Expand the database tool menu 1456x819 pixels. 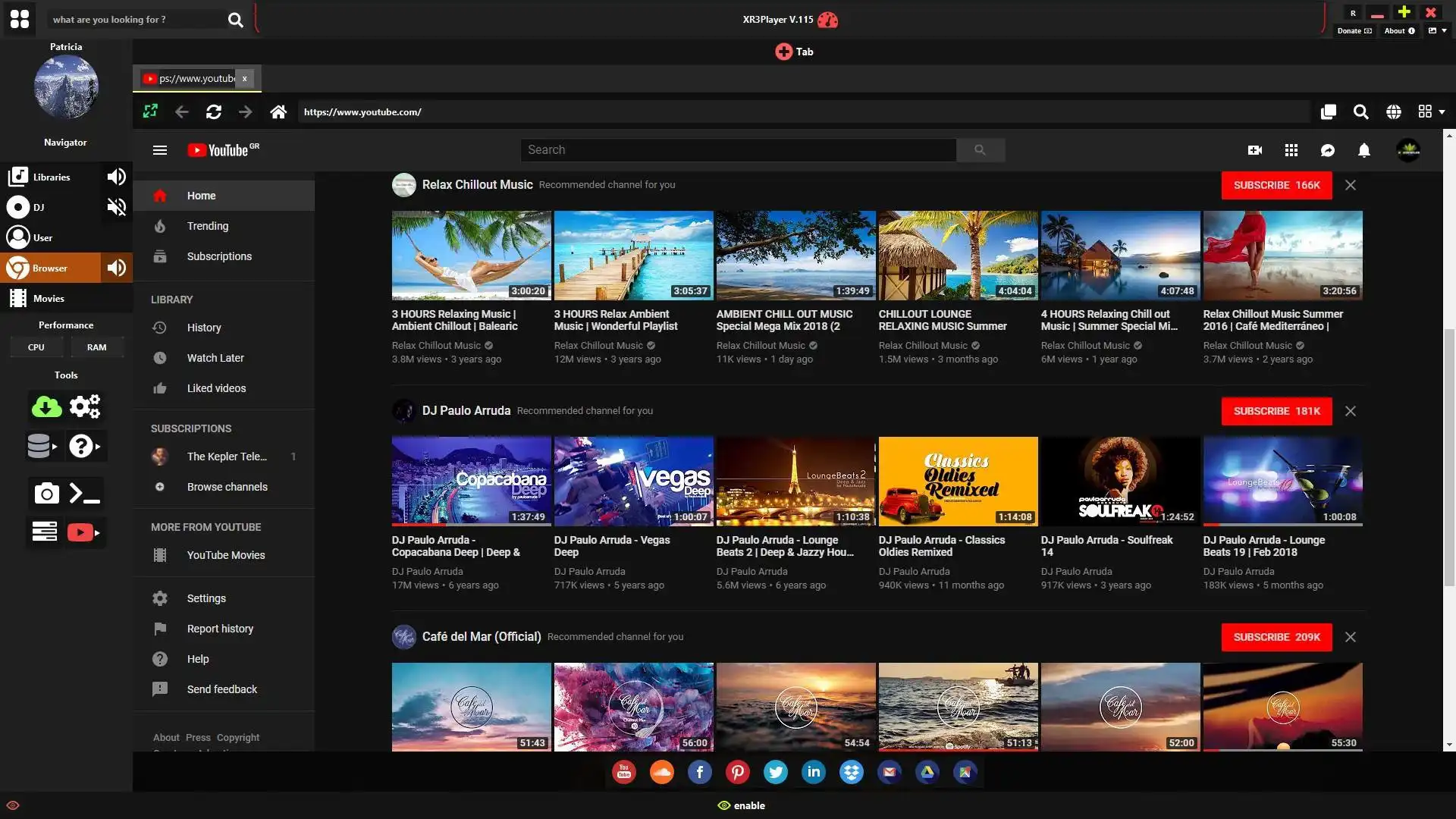tap(42, 446)
